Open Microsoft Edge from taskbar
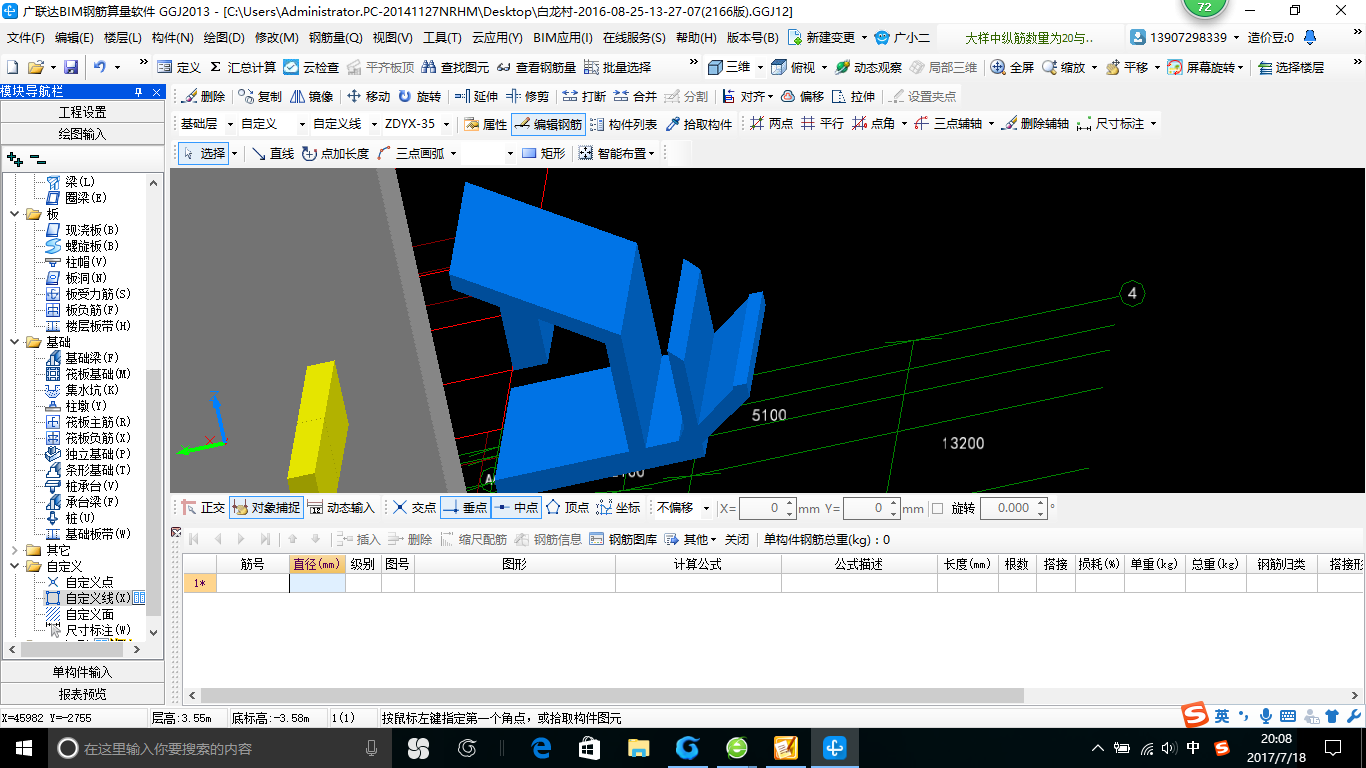 [x=542, y=748]
